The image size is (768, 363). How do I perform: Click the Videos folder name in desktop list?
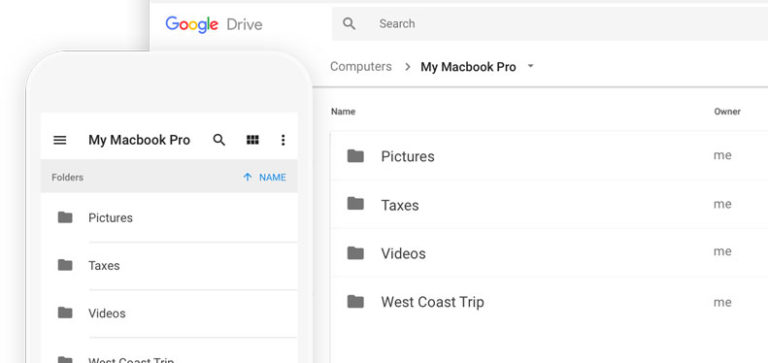pyautogui.click(x=403, y=254)
